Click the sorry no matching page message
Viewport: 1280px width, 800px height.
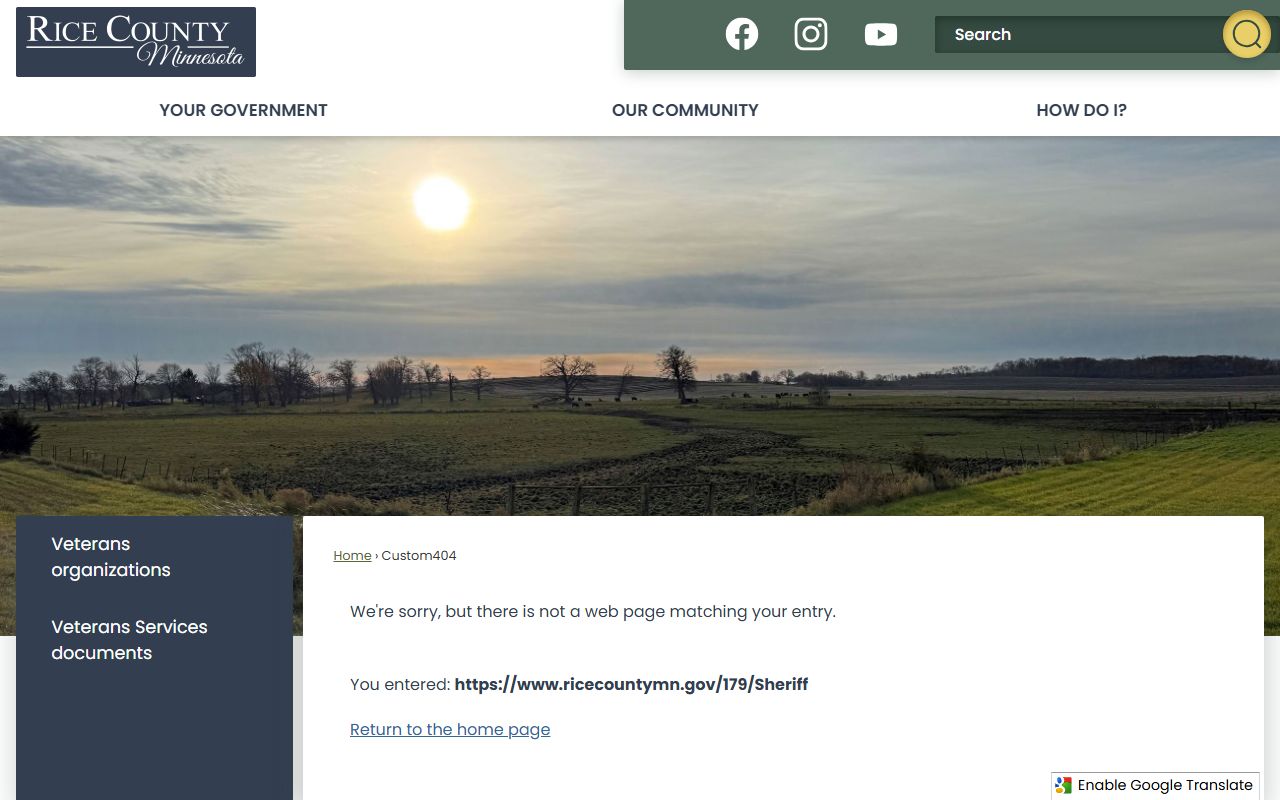(x=593, y=612)
